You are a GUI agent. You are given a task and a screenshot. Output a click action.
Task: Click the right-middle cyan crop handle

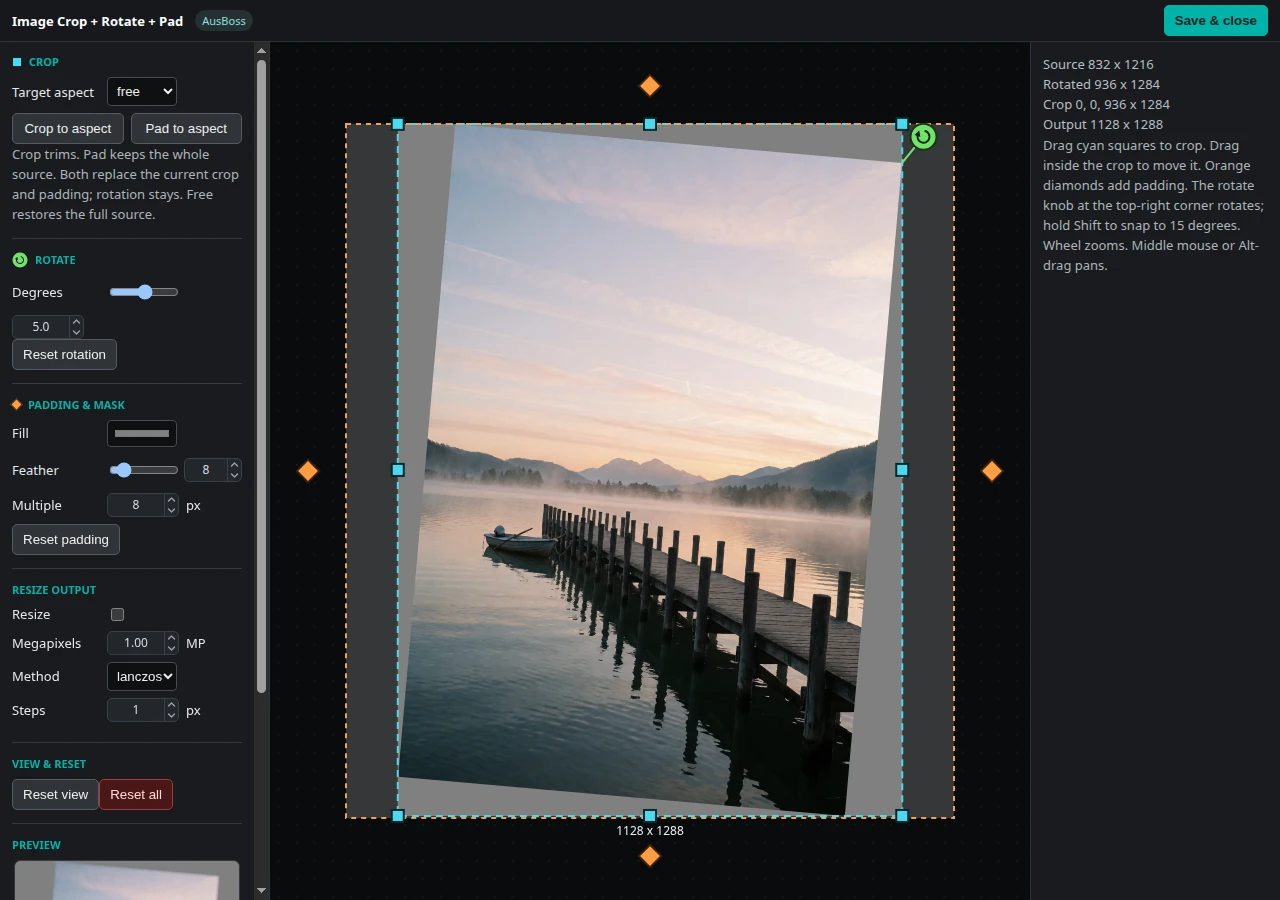coord(902,470)
